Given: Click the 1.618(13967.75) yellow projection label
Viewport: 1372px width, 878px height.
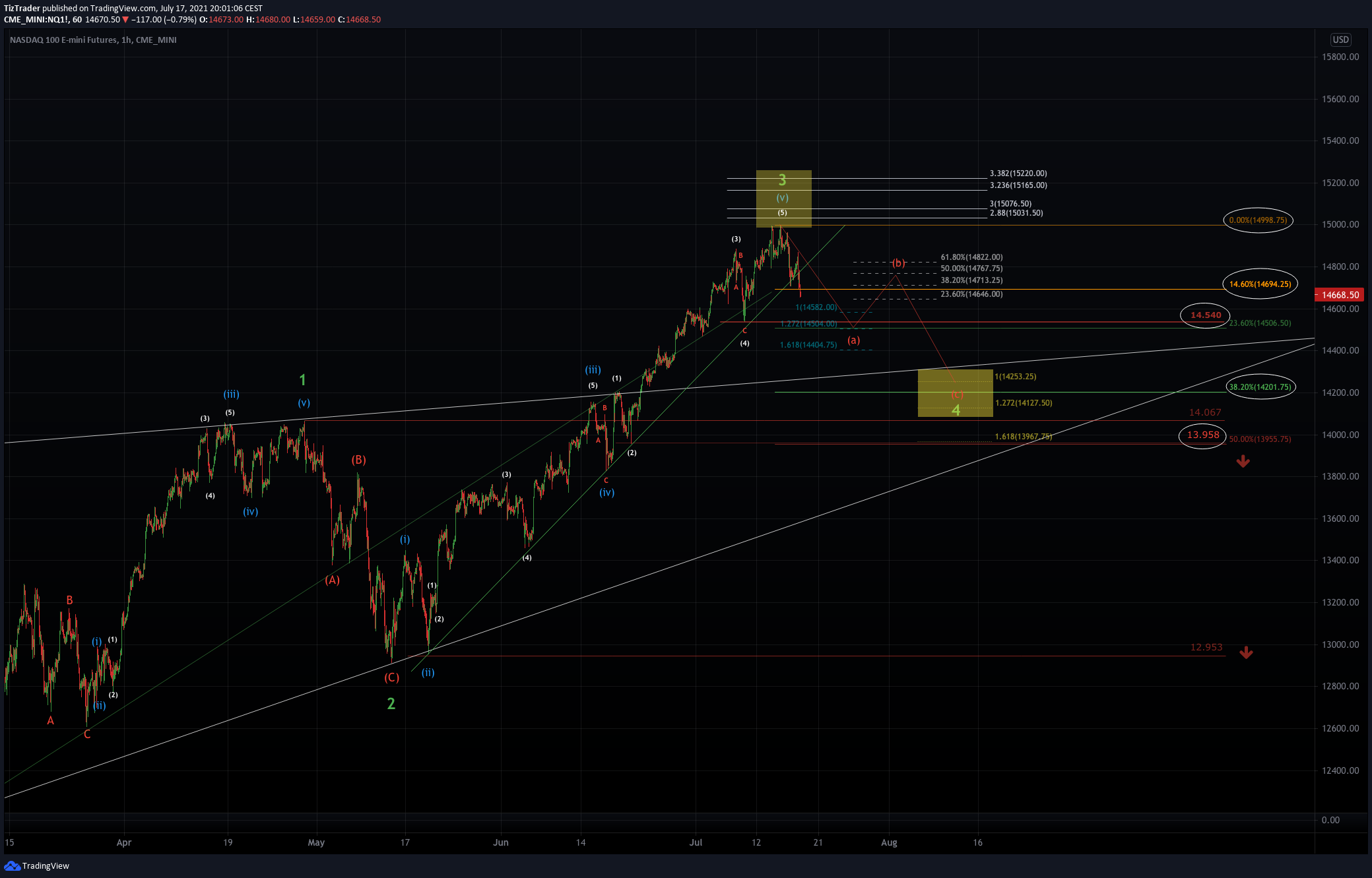Looking at the screenshot, I should 1024,437.
